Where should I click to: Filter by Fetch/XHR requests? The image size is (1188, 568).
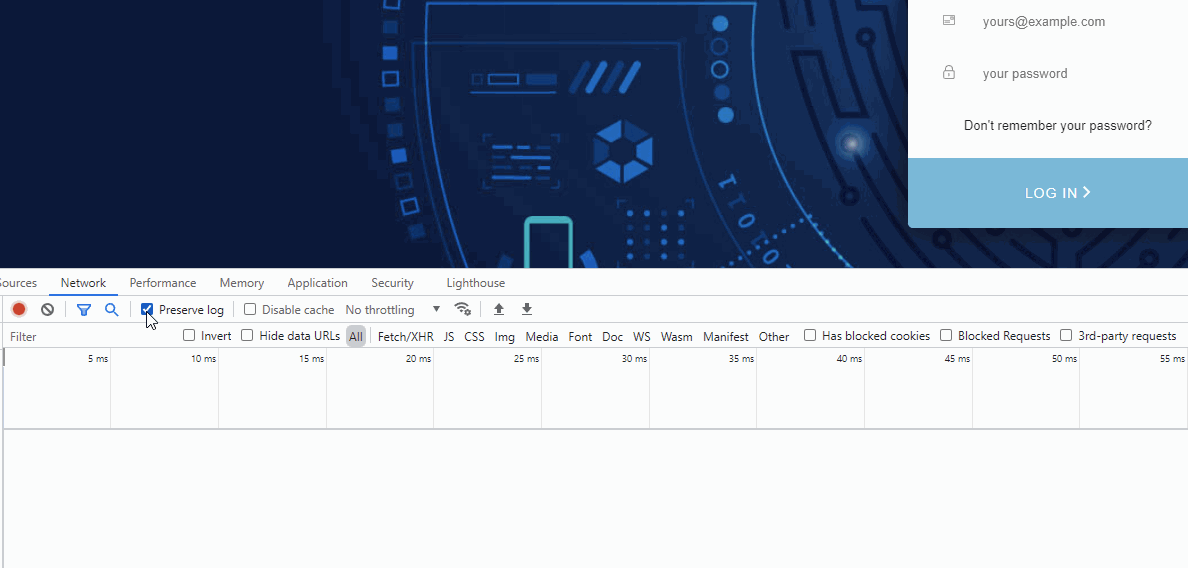coord(406,336)
